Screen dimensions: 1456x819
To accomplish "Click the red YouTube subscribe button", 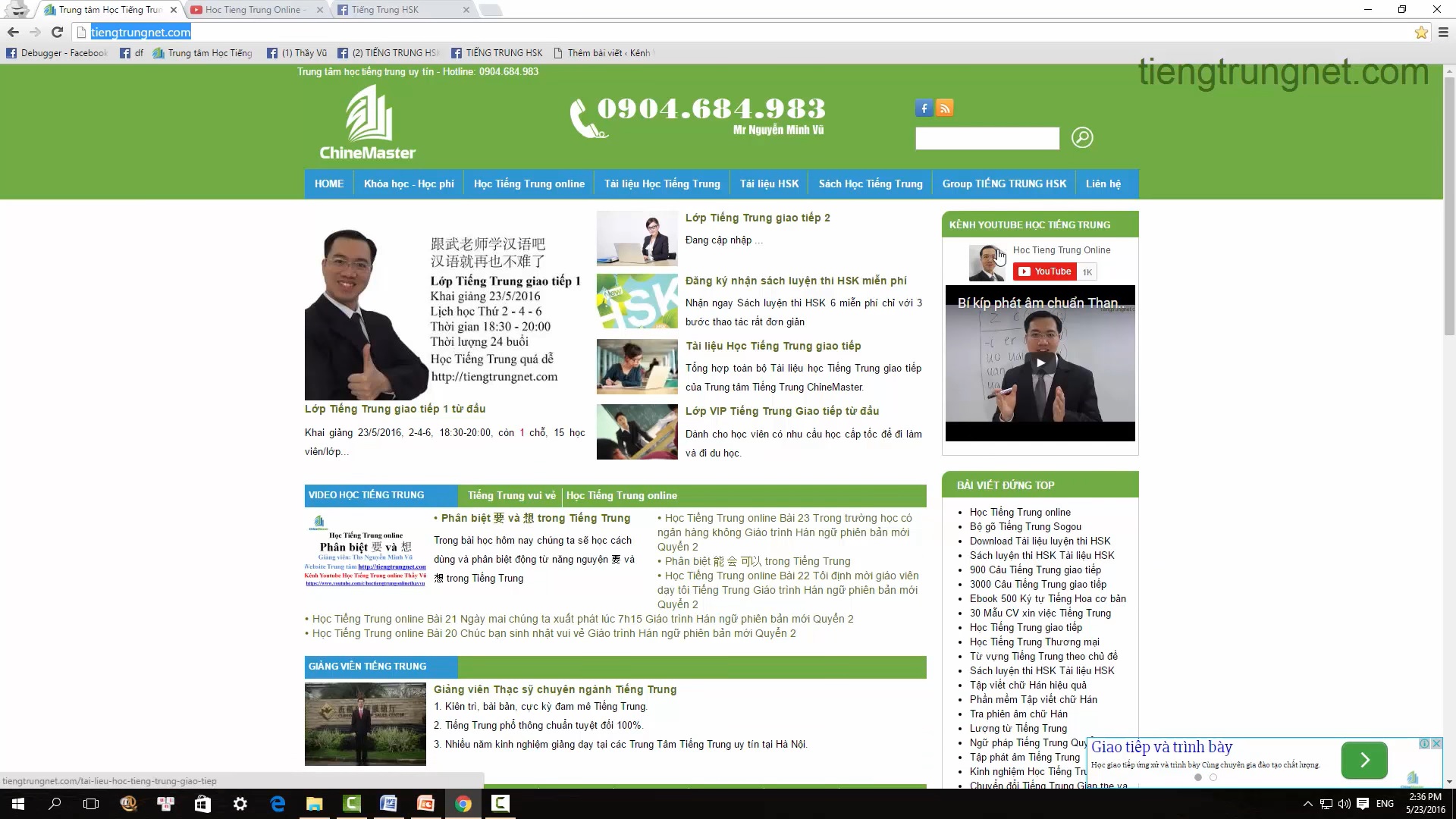I will click(x=1044, y=271).
